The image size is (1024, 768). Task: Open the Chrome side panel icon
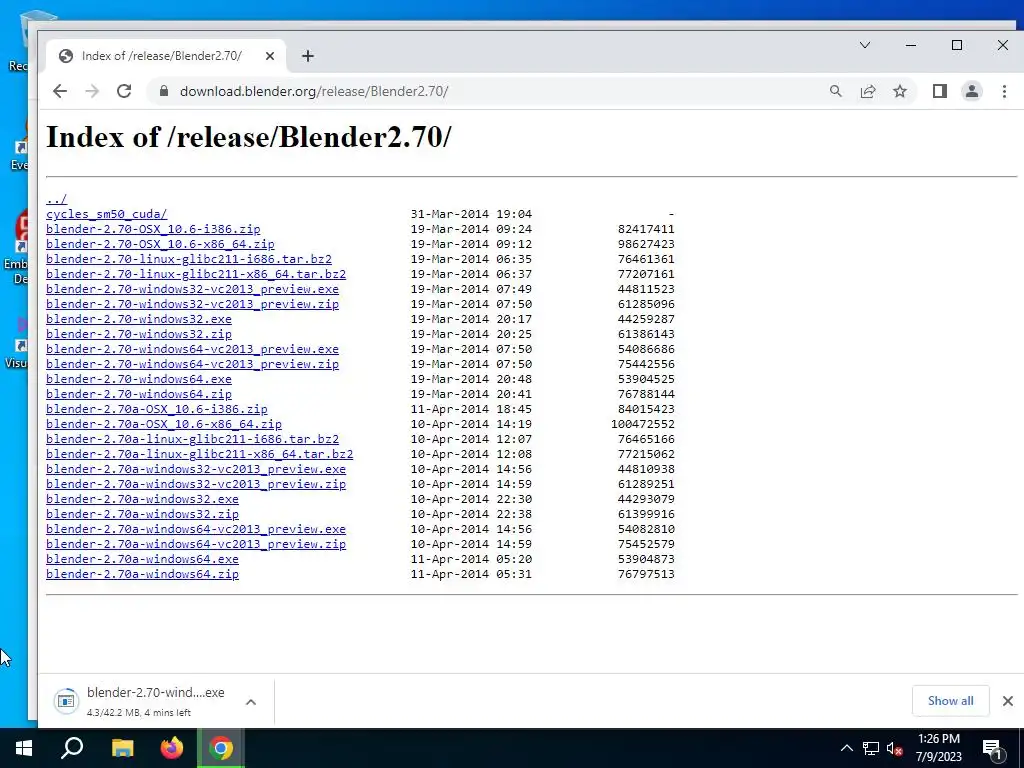coord(940,91)
